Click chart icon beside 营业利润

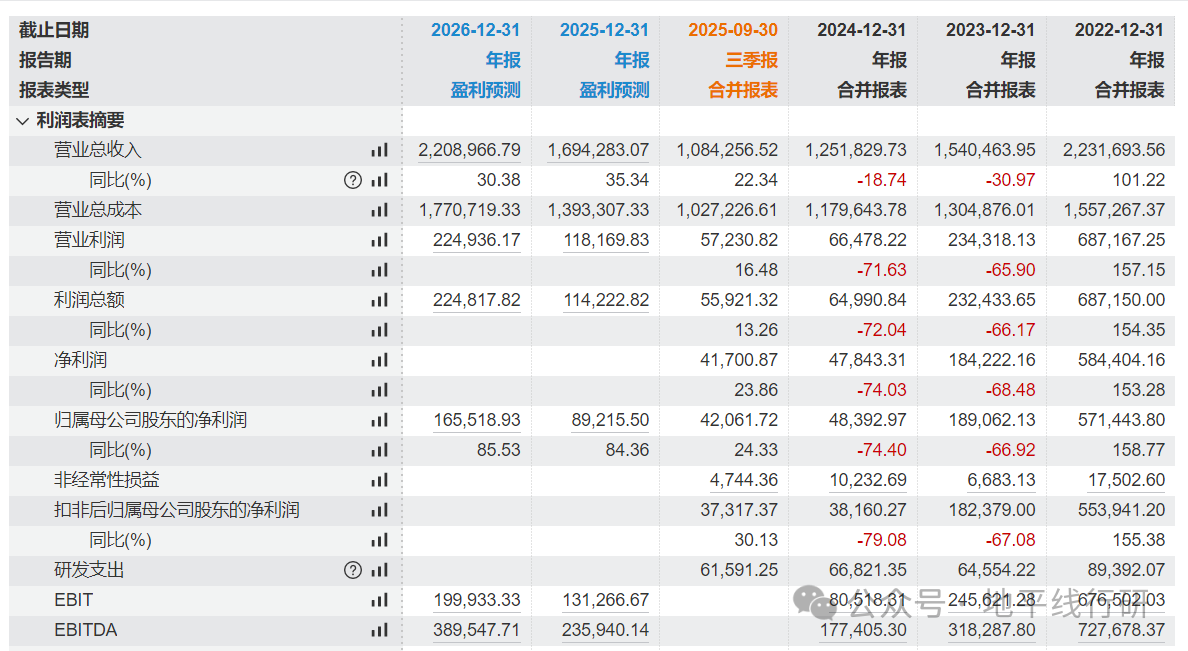coord(379,240)
